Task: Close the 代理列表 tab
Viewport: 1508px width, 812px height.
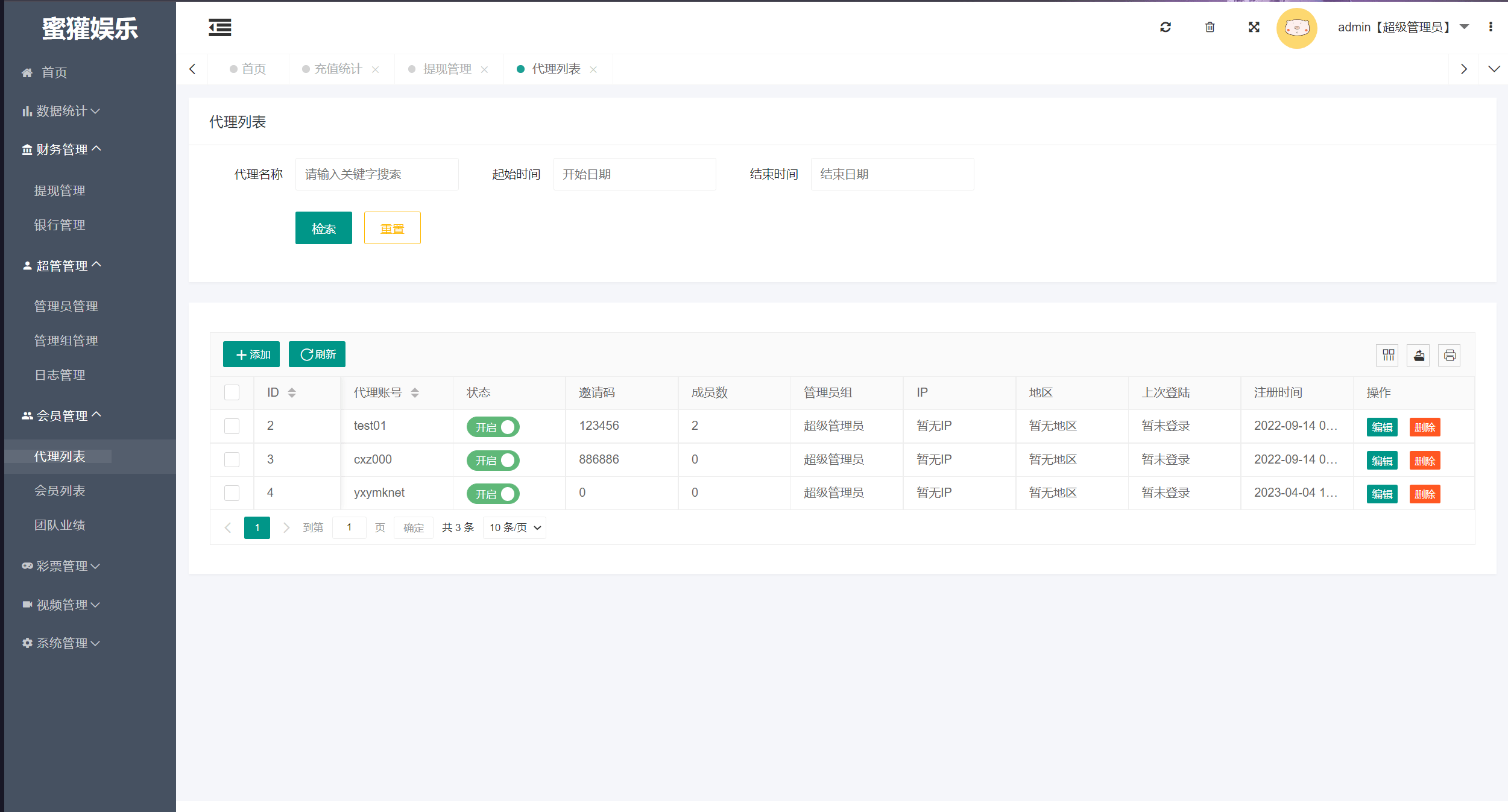Action: click(x=593, y=69)
